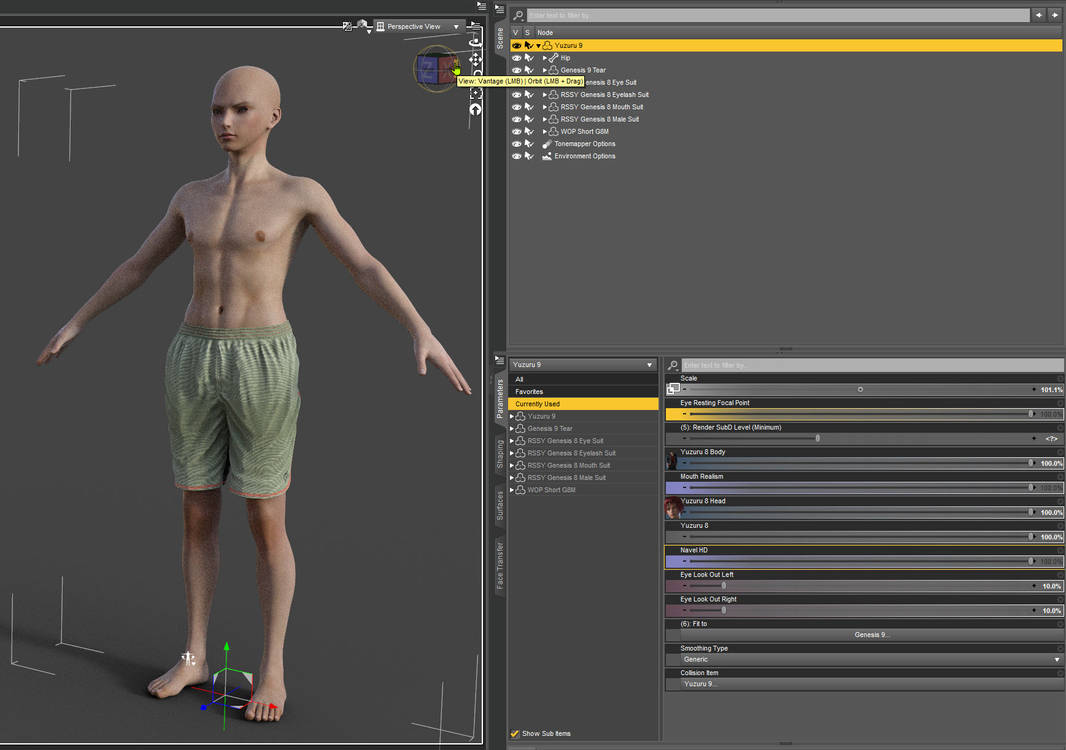Viewport: 1066px width, 750px height.
Task: Click the Hip bone icon in Scene
Action: tap(553, 58)
